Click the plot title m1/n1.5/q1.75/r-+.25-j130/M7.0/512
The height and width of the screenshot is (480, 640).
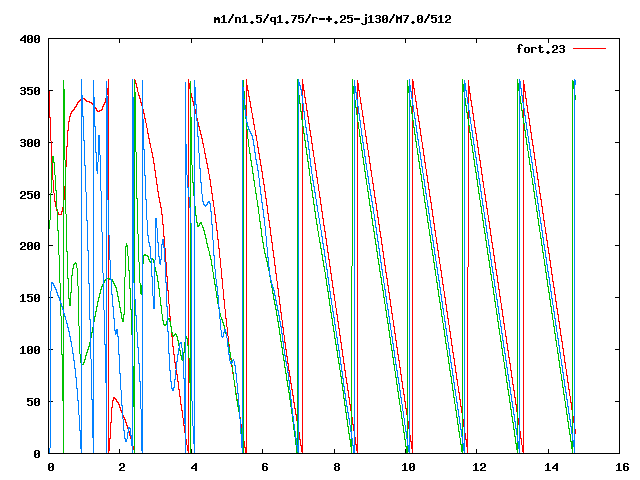[333, 19]
